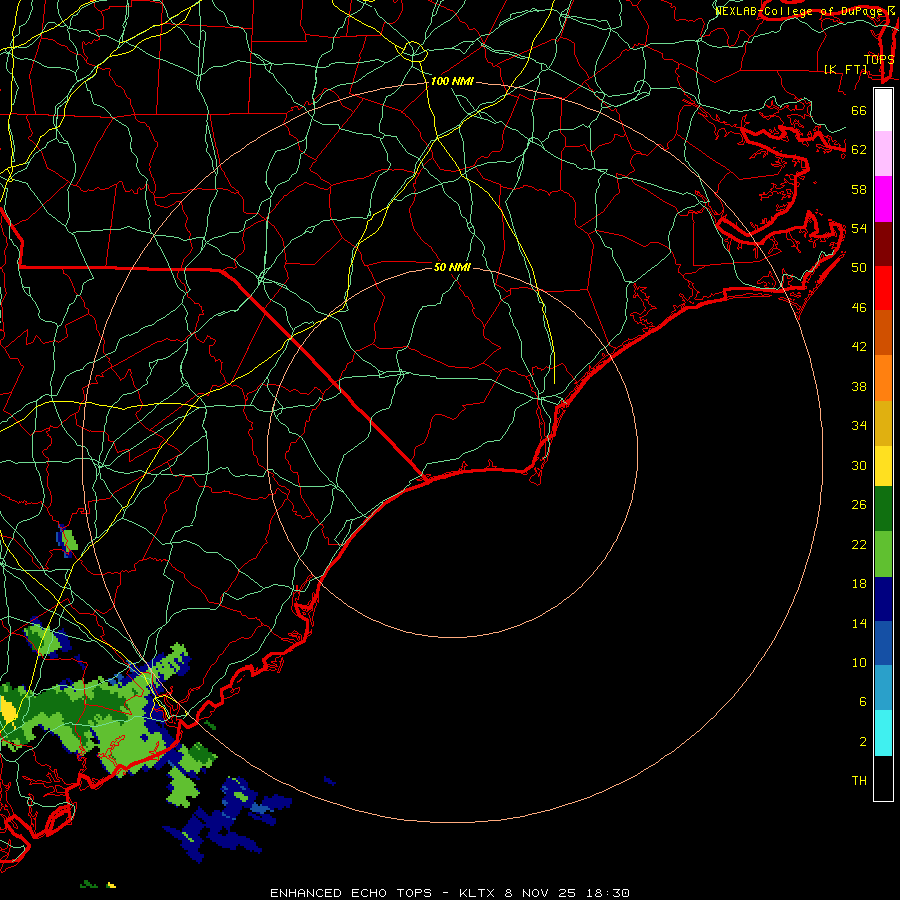Click the light pink swatch in the scale
This screenshot has height=900, width=900.
883,154
